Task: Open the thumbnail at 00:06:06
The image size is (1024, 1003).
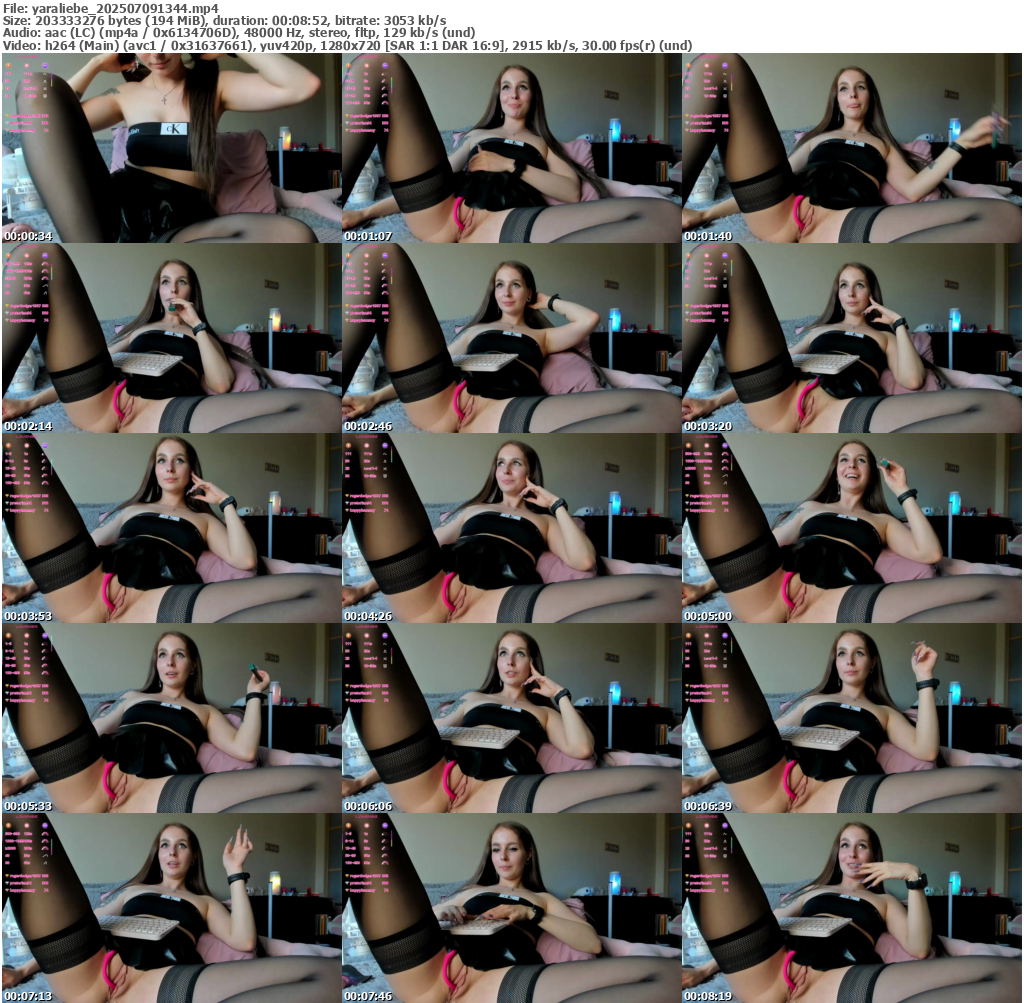Action: pos(511,718)
